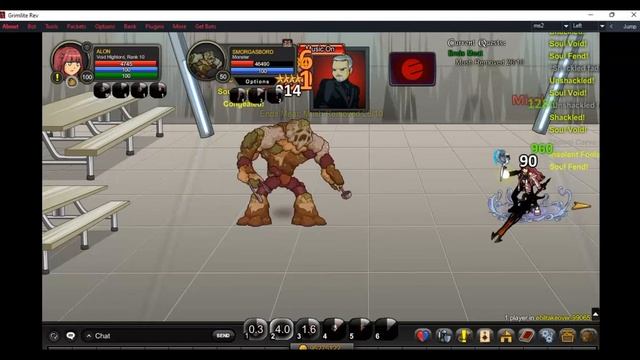Open the Bank menu
This screenshot has width=640, height=360.
(x=130, y=27)
